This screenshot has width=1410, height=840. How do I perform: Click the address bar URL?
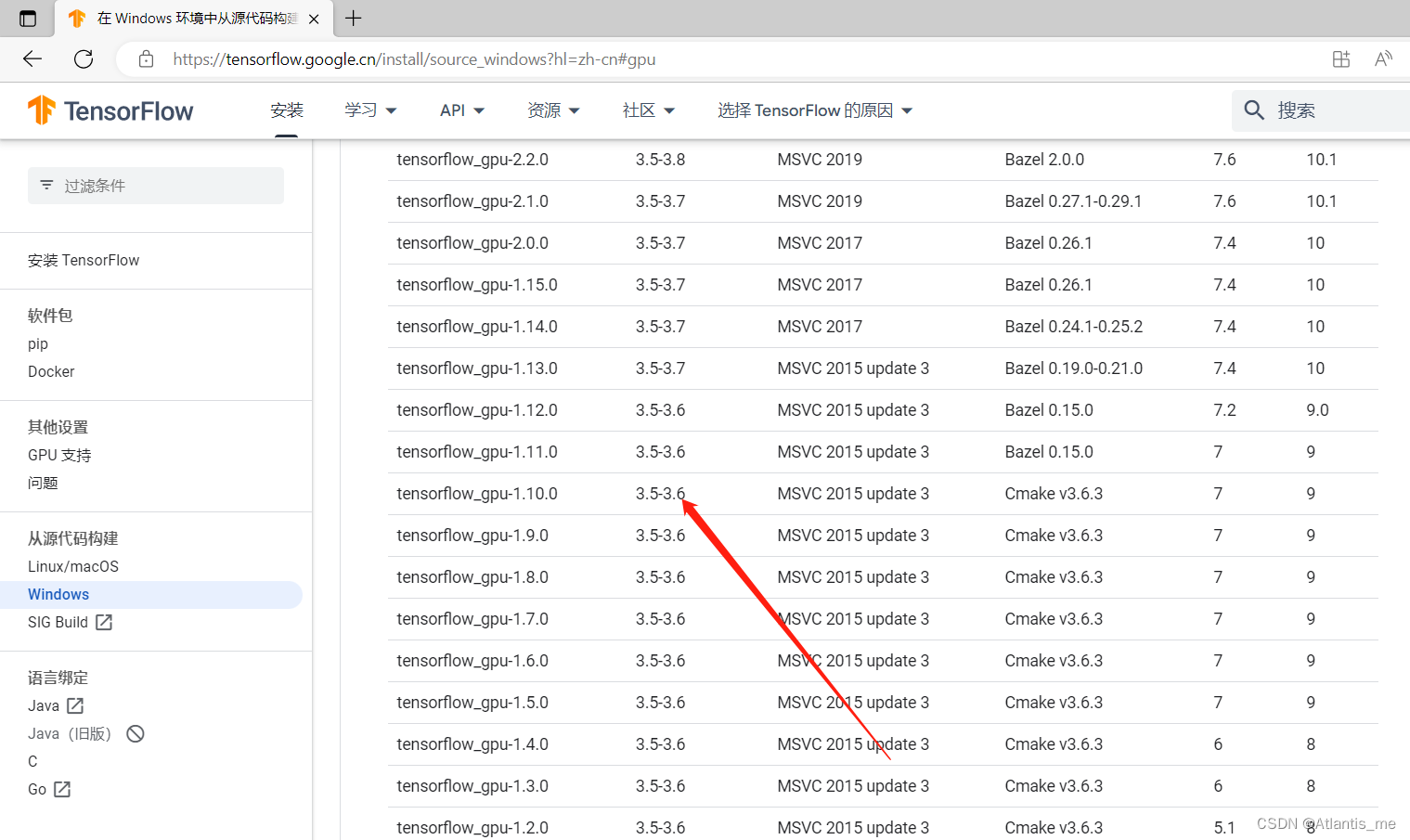[414, 59]
